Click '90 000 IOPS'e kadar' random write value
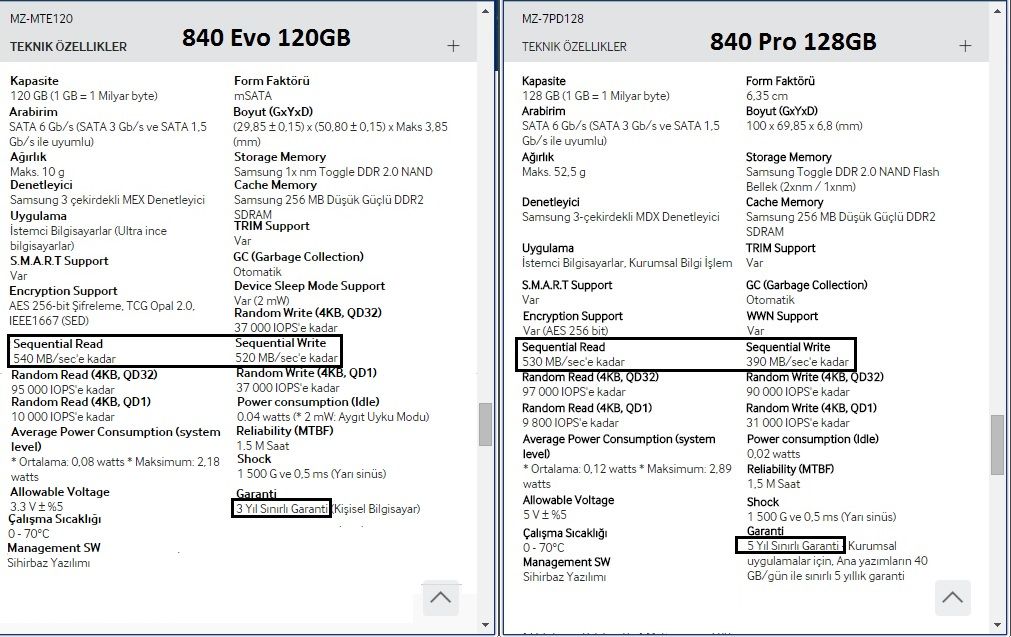The width and height of the screenshot is (1011, 637). click(798, 391)
